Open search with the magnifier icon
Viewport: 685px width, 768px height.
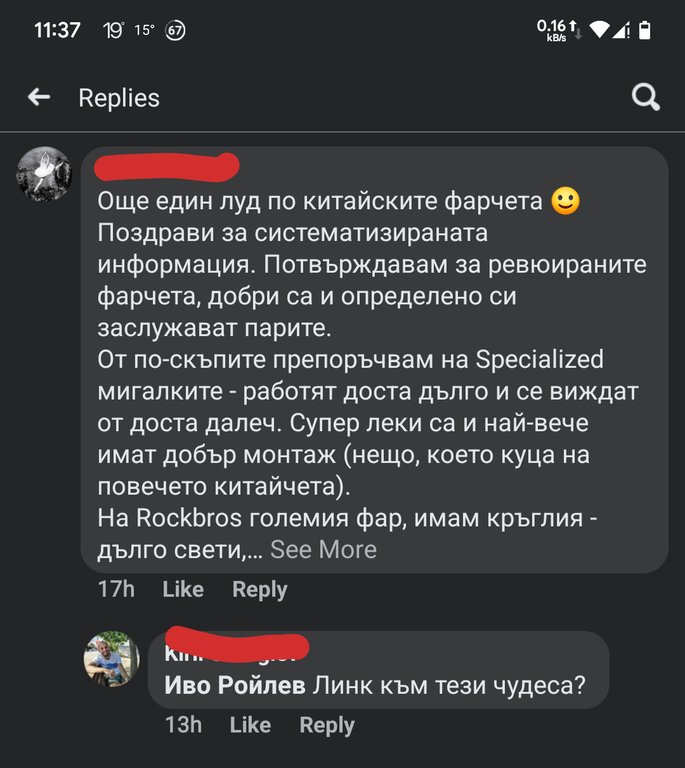646,97
